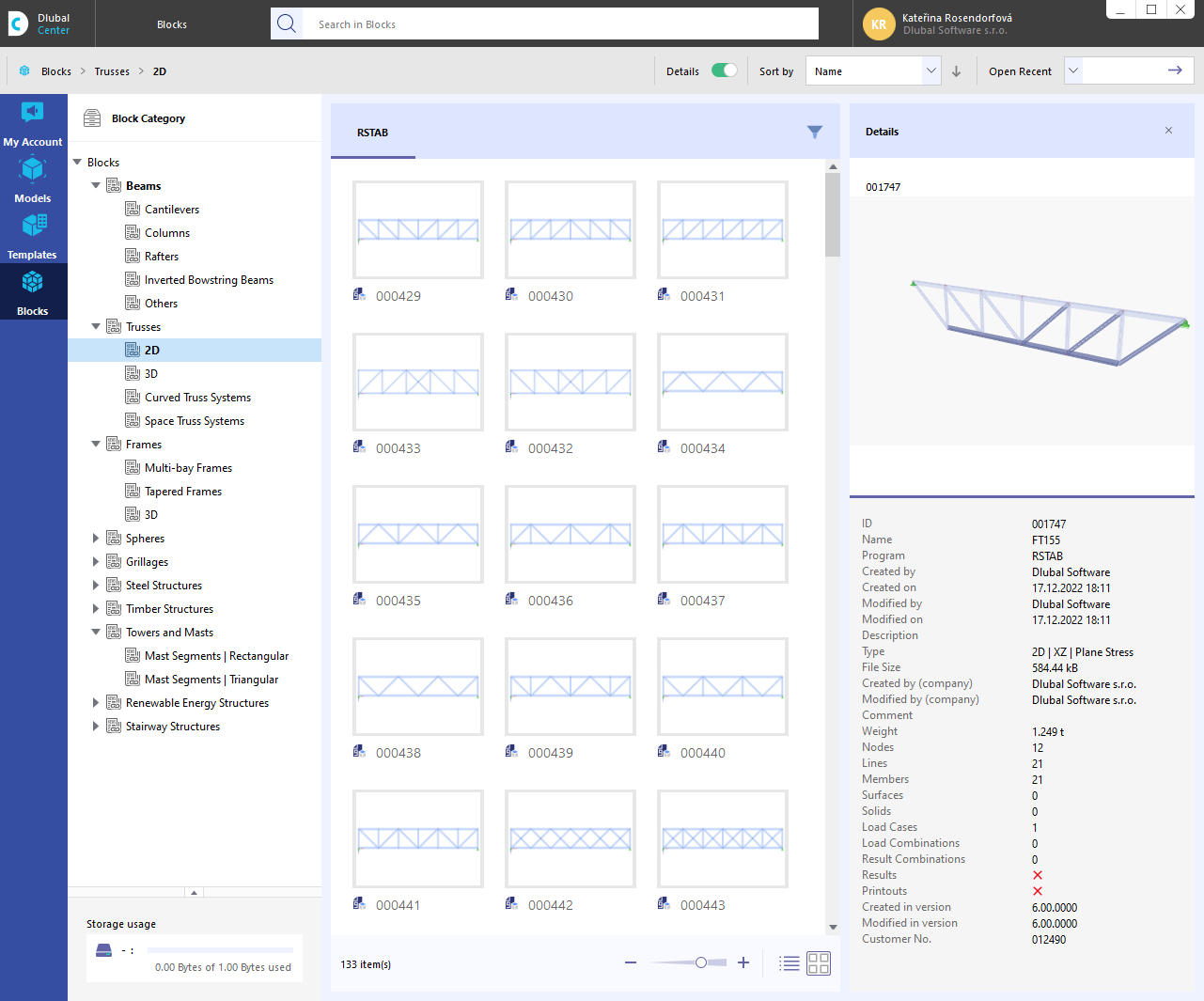Switch to grid thumbnail view
The height and width of the screenshot is (1001, 1204).
coord(819,963)
